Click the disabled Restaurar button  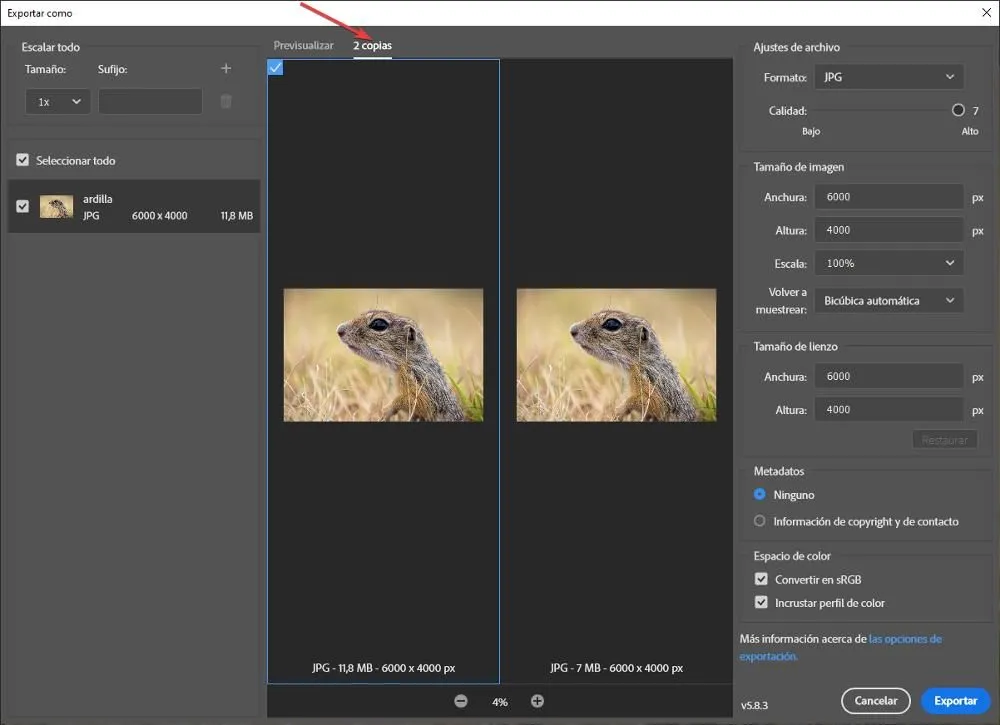point(945,440)
